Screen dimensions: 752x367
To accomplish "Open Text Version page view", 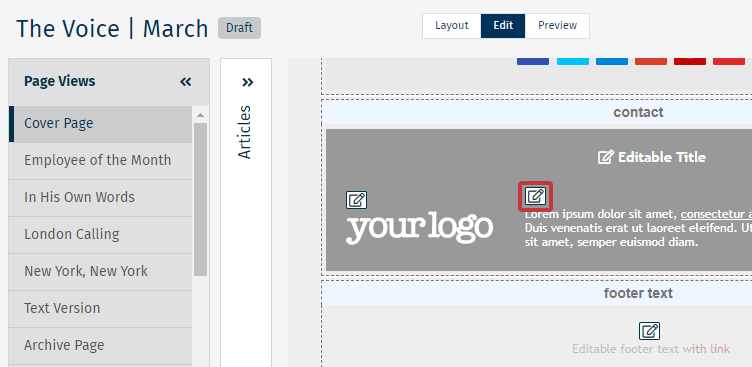I will (101, 308).
